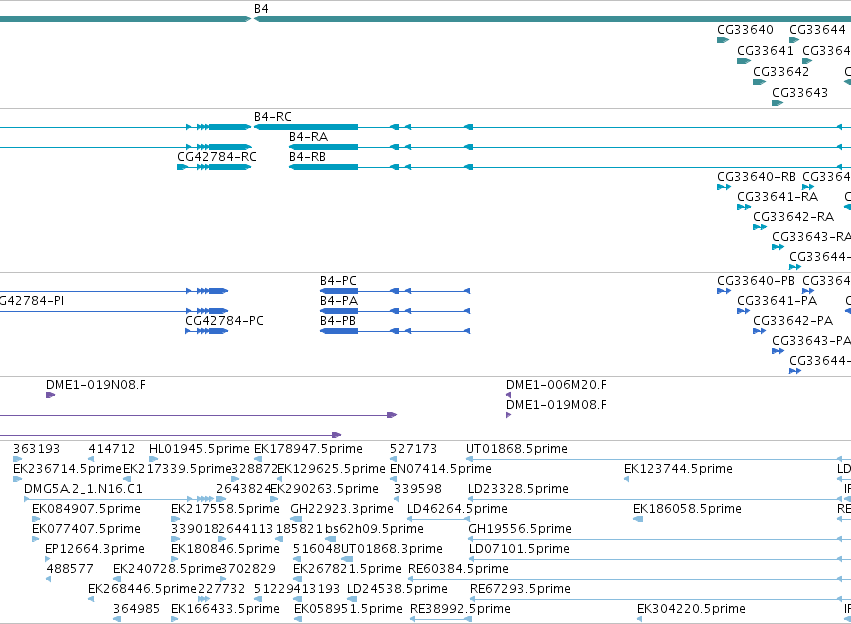Pick the CG33642 gene label
Viewport: 851px width, 624px height.
point(781,72)
